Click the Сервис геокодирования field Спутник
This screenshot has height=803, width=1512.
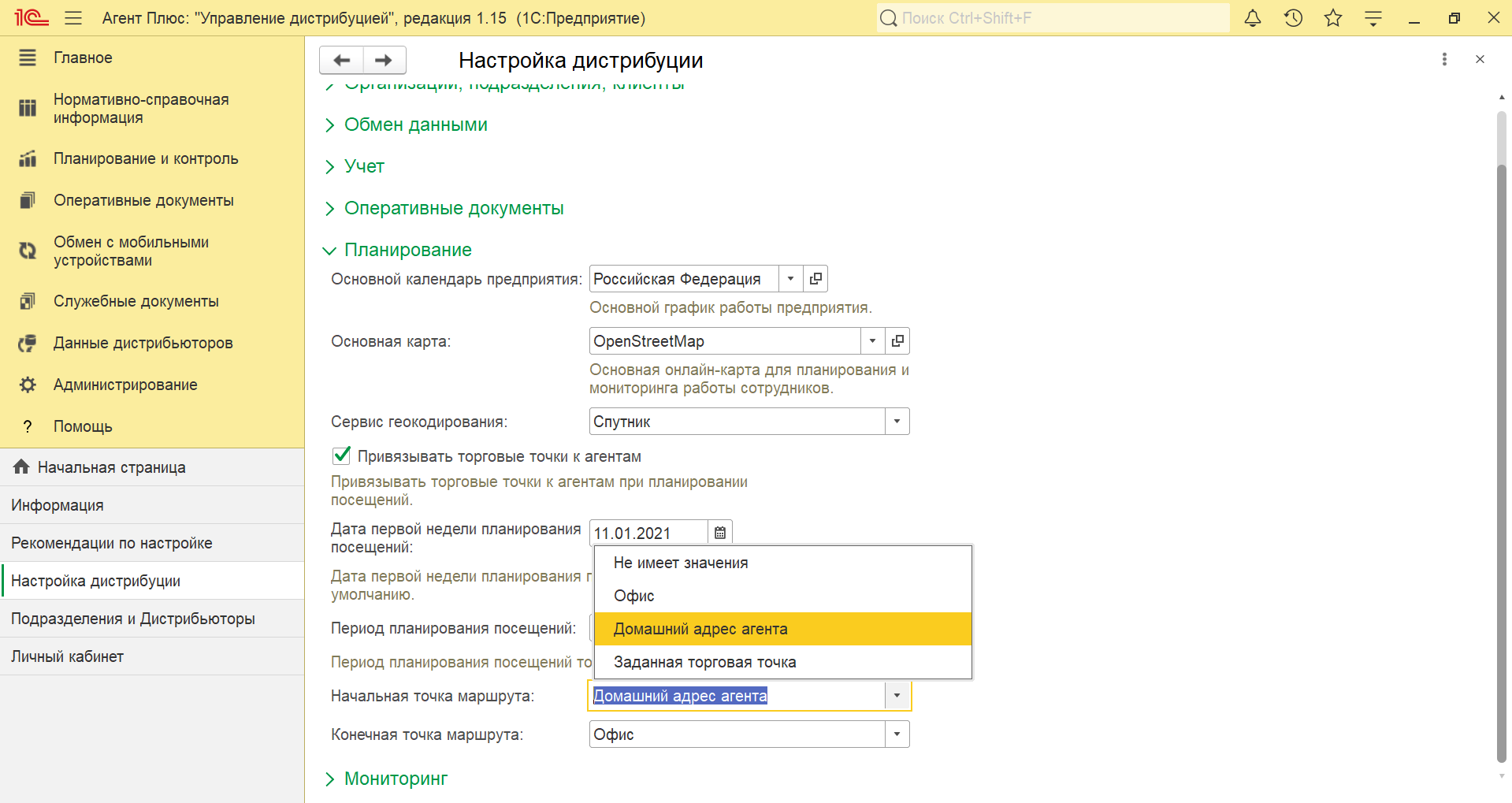click(737, 421)
